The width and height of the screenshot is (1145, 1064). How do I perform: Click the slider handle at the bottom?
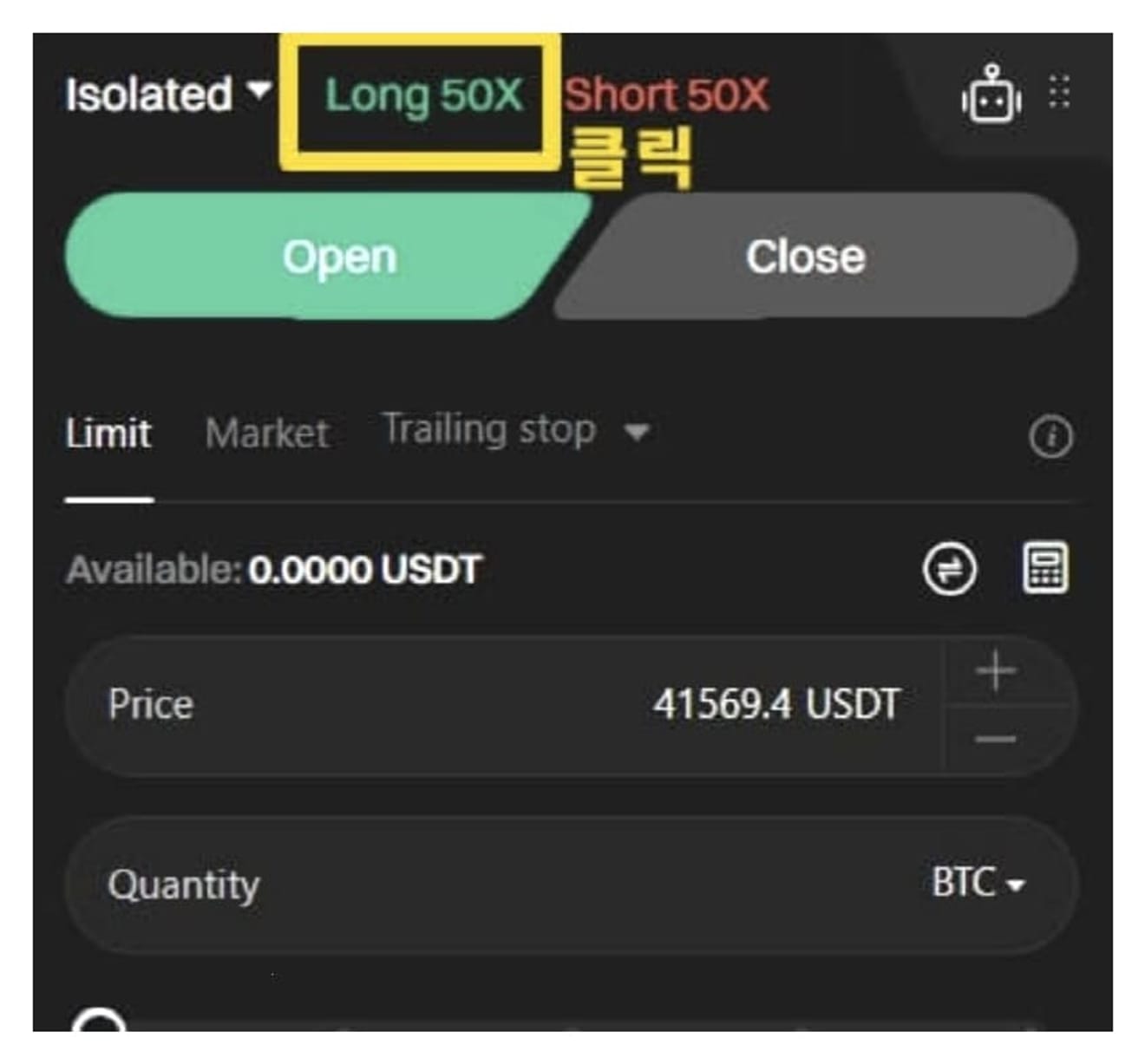click(x=99, y=1021)
